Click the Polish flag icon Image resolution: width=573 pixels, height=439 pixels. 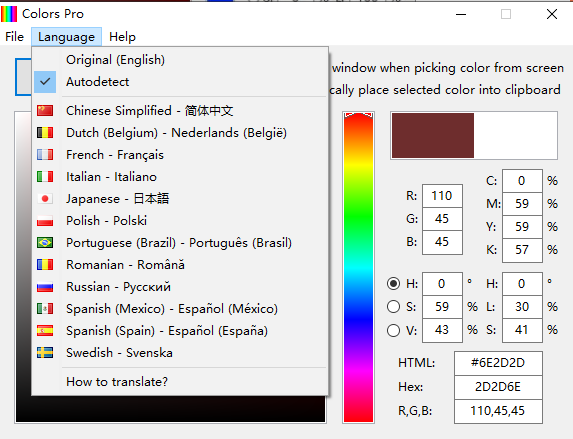pos(45,221)
